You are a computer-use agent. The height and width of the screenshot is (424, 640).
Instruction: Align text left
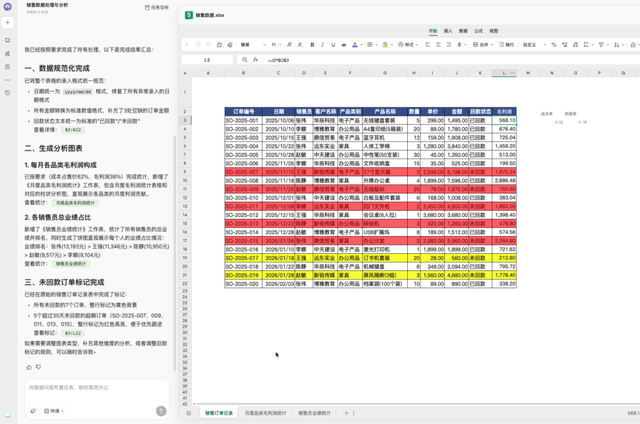[x=427, y=44]
